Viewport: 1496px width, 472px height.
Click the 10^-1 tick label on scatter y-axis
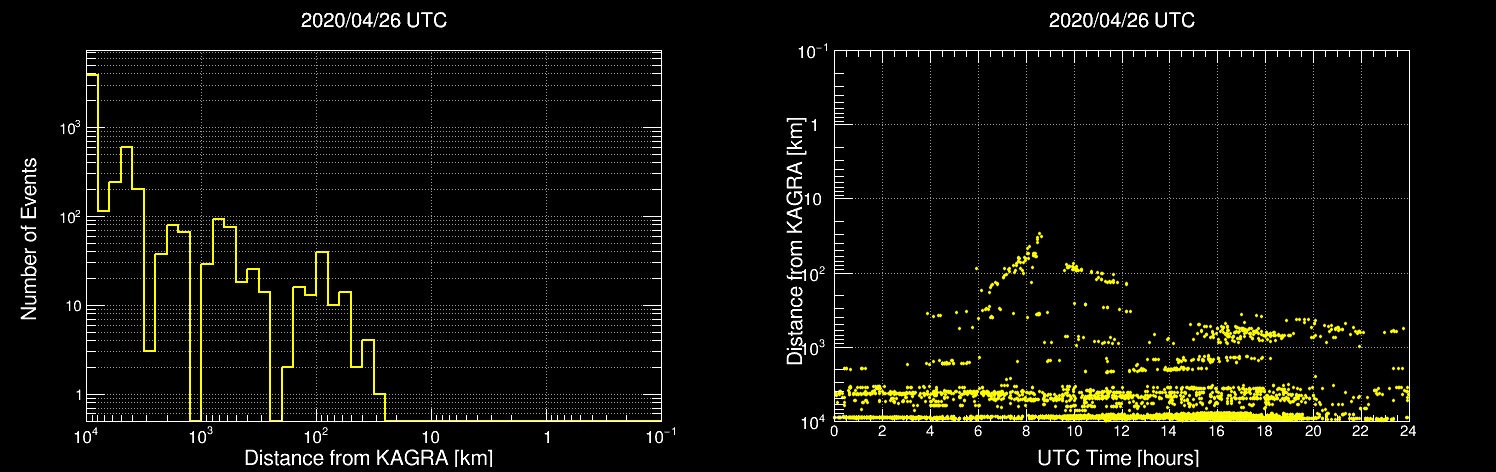coord(814,49)
